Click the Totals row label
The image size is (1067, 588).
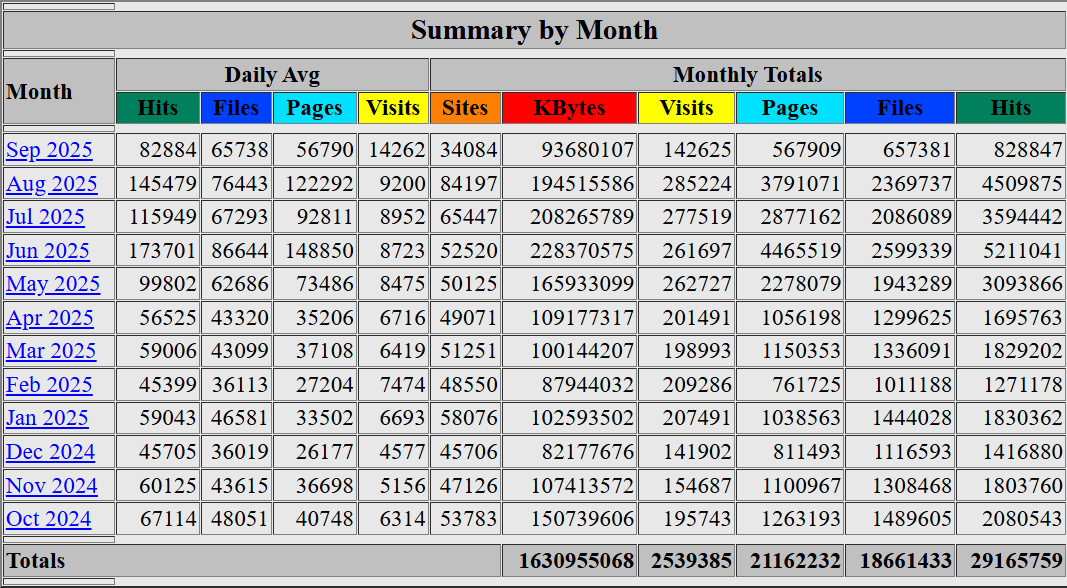tap(35, 561)
